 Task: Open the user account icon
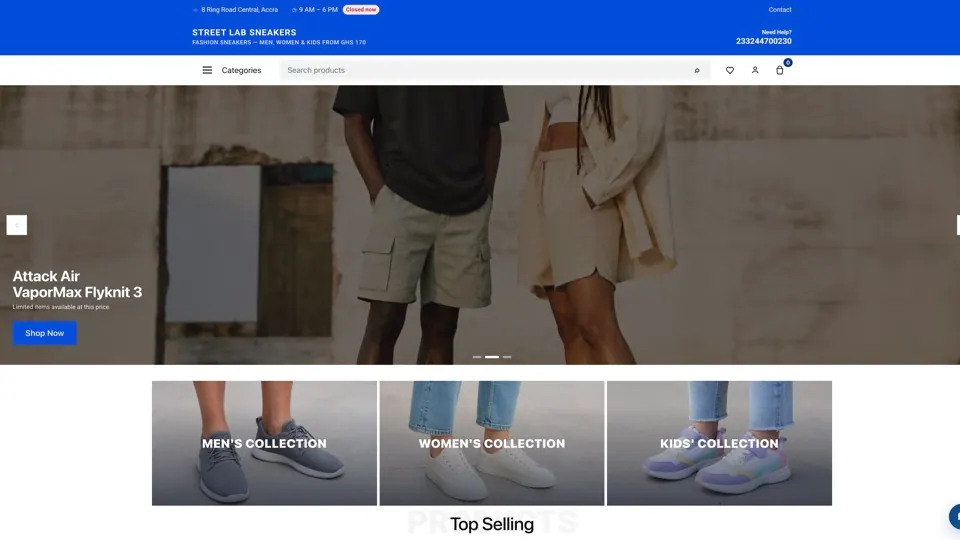point(755,70)
